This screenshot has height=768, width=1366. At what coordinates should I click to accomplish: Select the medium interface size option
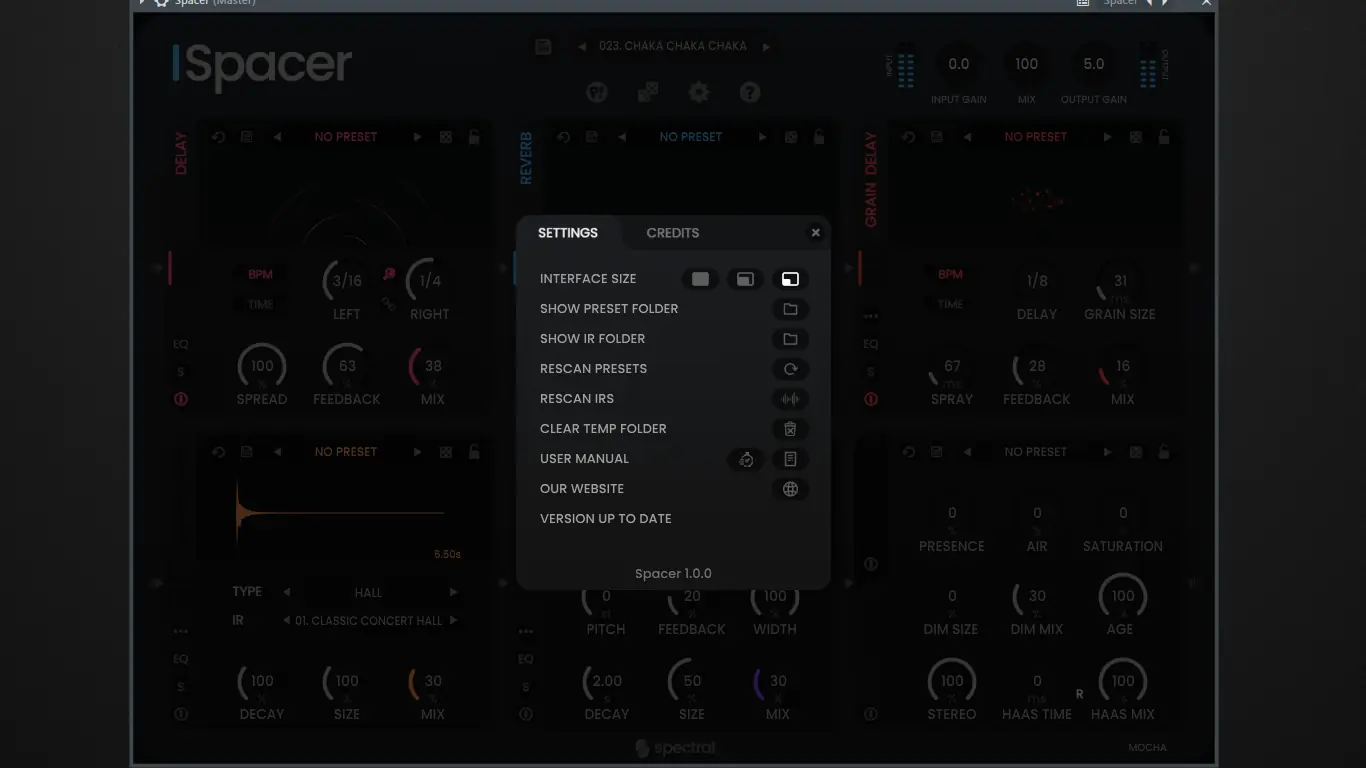pyautogui.click(x=745, y=279)
